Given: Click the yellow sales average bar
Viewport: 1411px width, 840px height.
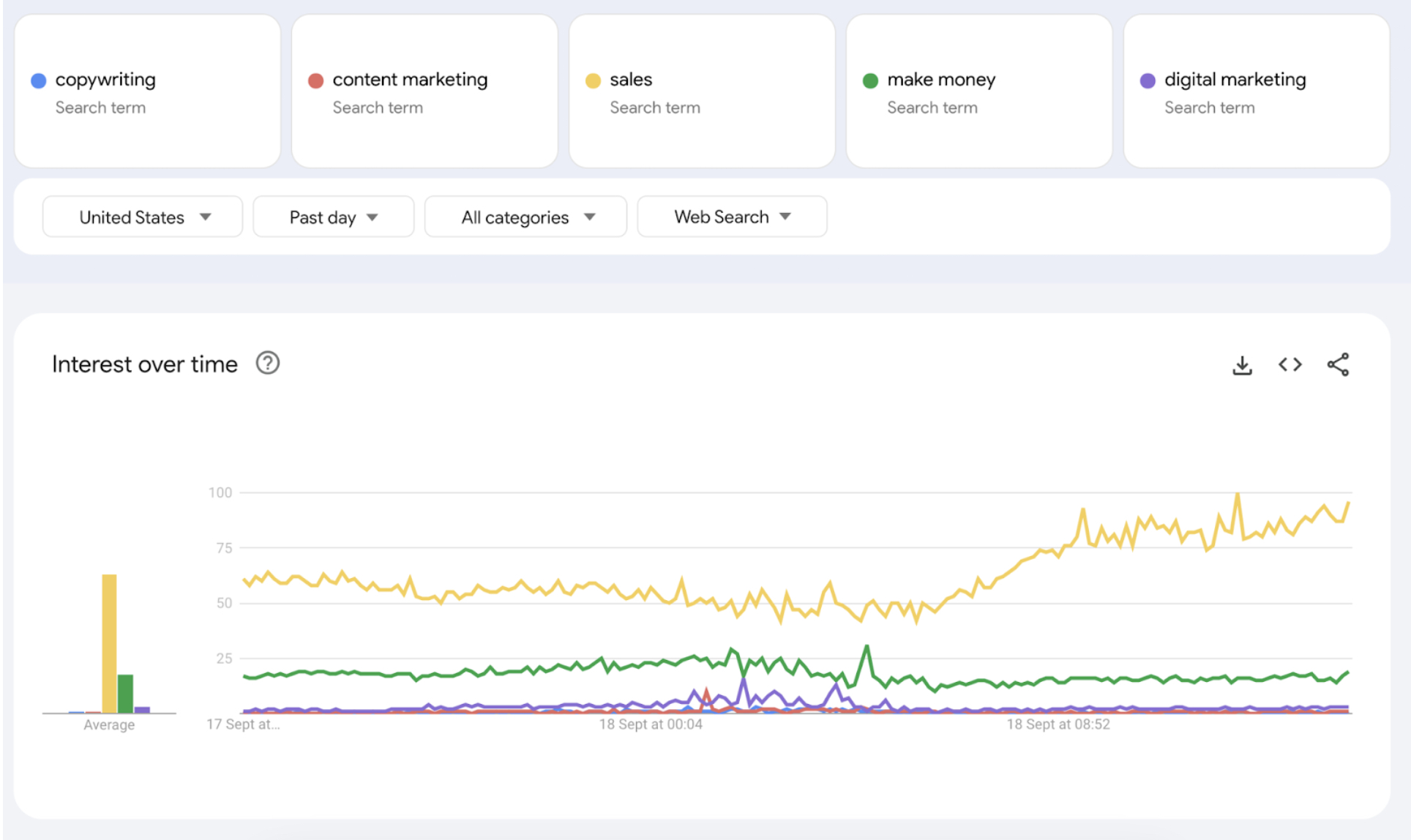Looking at the screenshot, I should (109, 643).
